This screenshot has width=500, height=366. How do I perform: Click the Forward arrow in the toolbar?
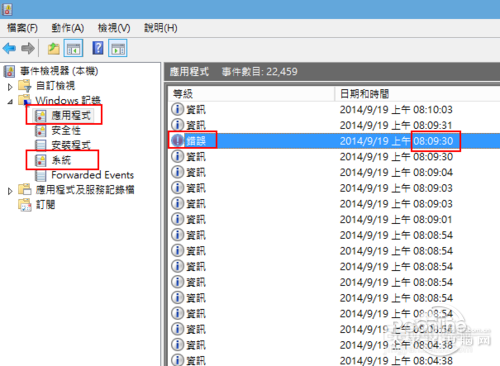point(28,49)
